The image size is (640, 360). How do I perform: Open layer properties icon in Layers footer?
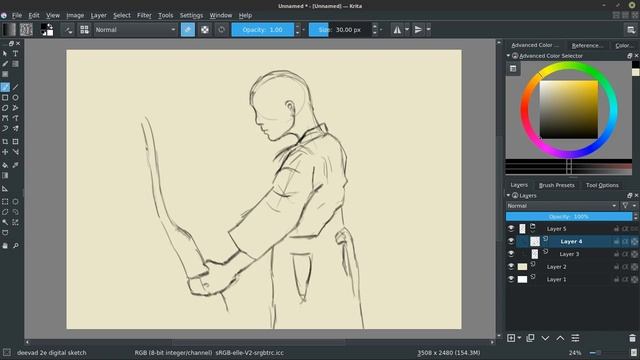pos(576,338)
